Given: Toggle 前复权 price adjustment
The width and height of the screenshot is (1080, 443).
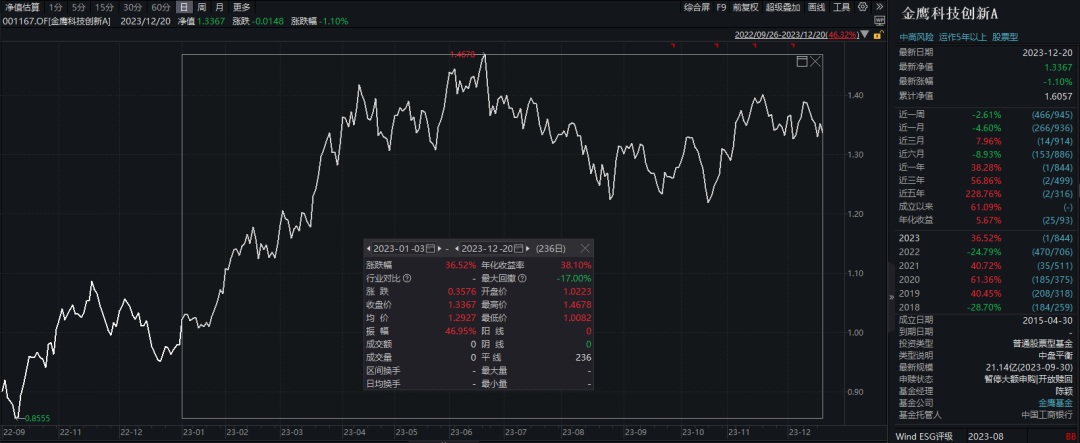Looking at the screenshot, I should 745,7.
